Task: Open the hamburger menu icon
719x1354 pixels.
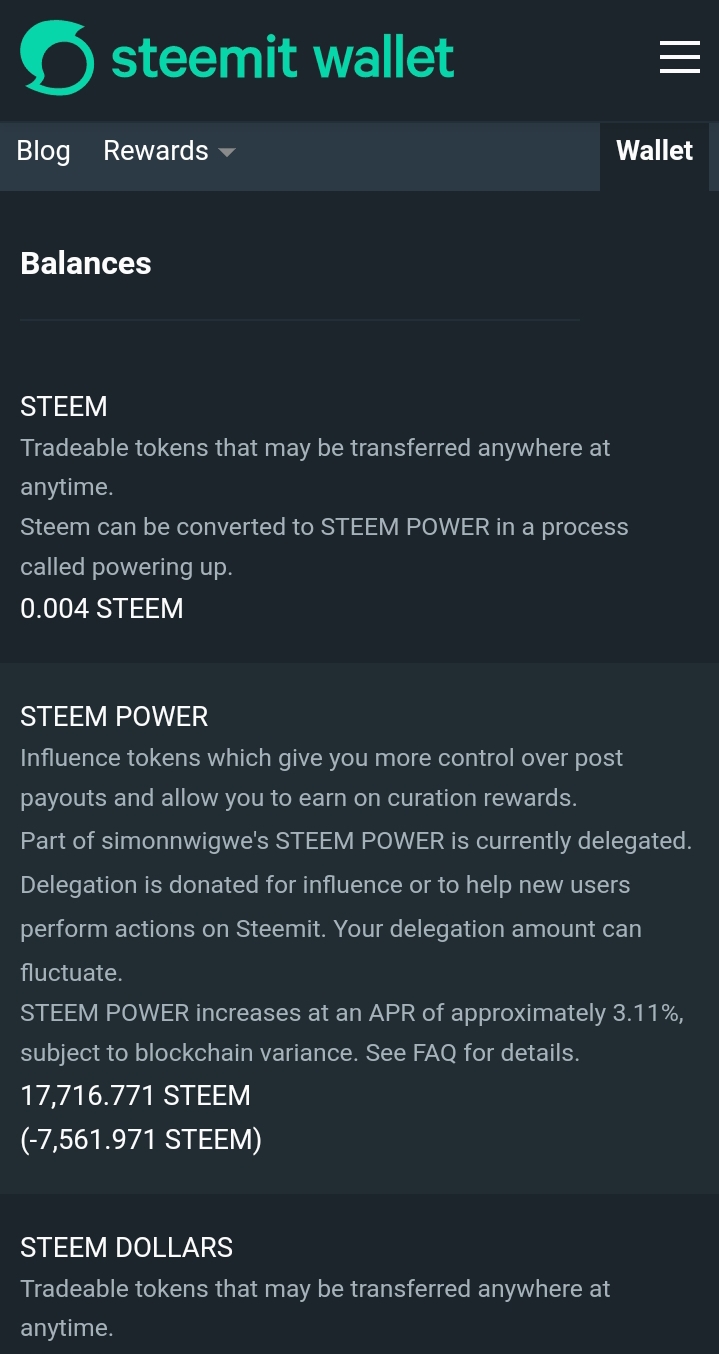Action: point(680,57)
